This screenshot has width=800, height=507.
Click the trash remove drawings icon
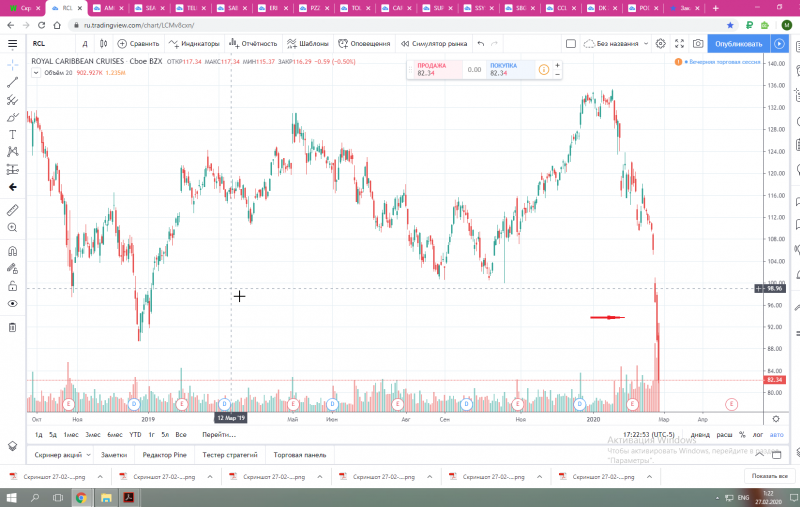coord(12,327)
